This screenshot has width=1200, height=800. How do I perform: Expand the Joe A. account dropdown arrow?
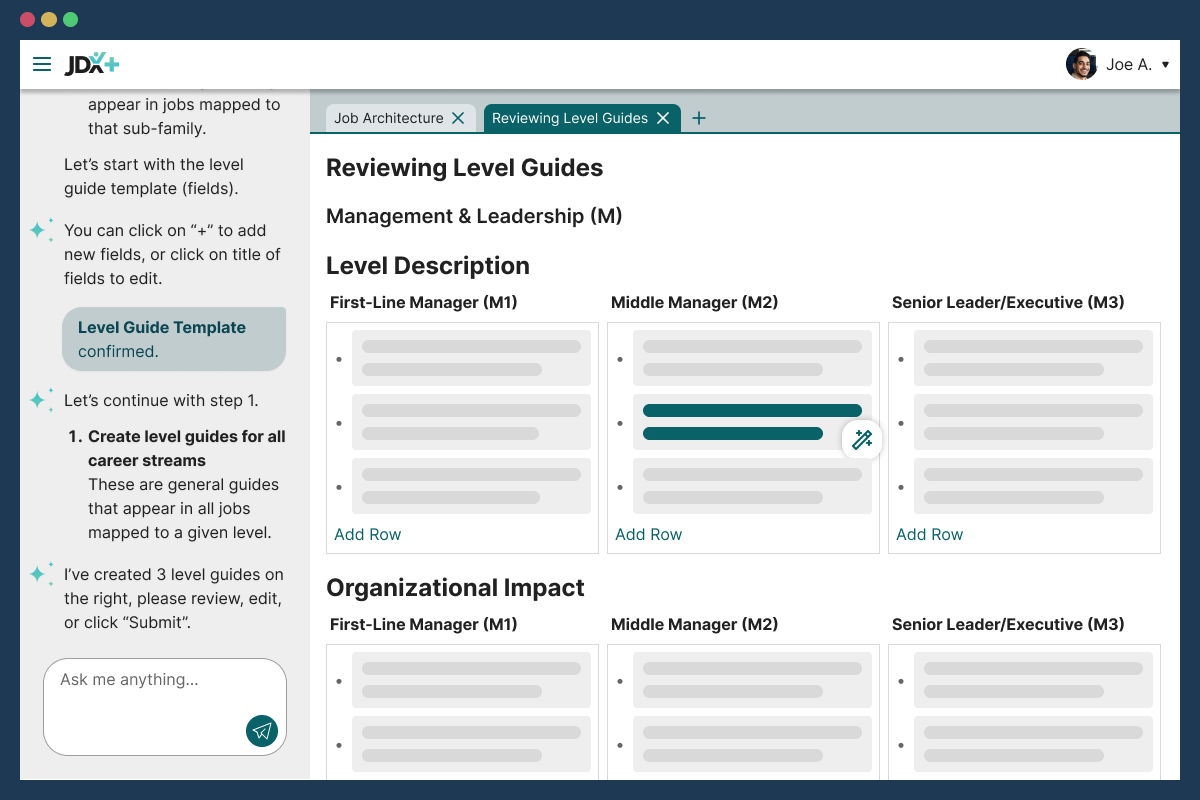1165,65
